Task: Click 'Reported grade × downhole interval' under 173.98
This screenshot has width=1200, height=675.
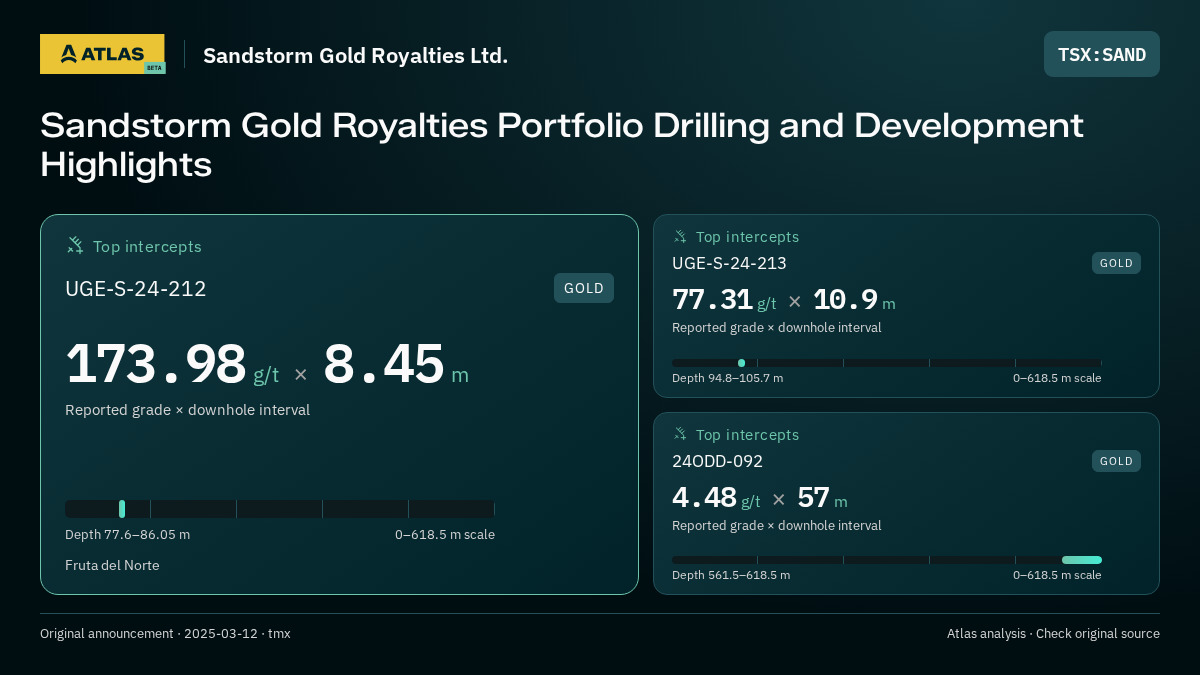Action: coord(187,410)
